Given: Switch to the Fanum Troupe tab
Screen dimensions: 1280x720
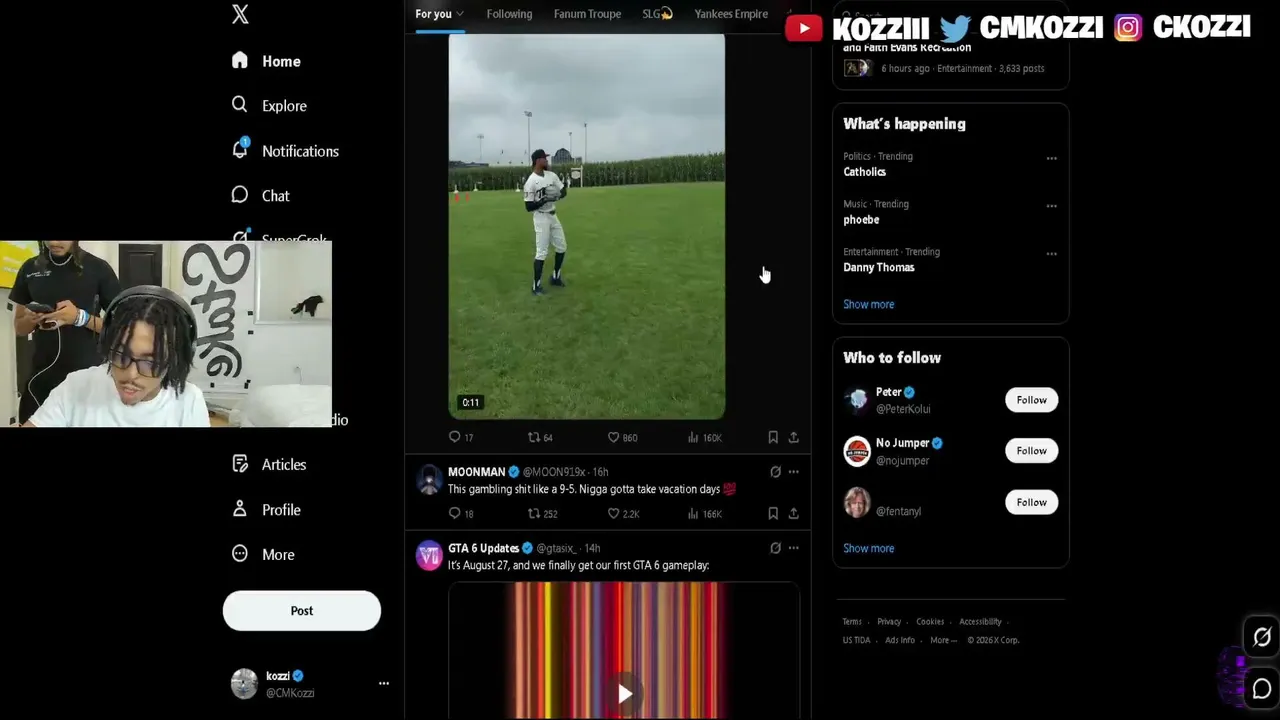Looking at the screenshot, I should [587, 14].
